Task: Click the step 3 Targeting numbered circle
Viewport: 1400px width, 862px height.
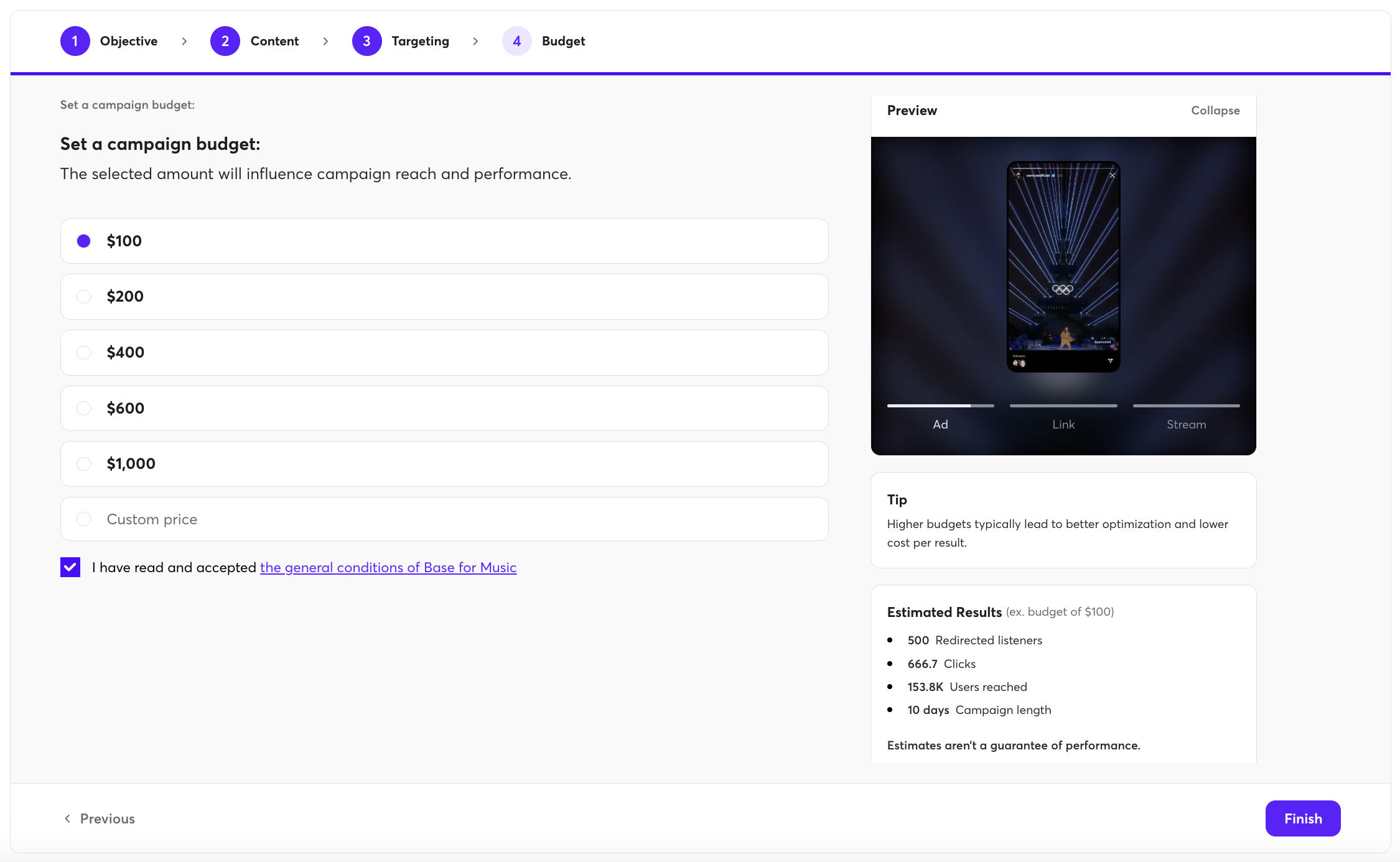Action: tap(367, 41)
